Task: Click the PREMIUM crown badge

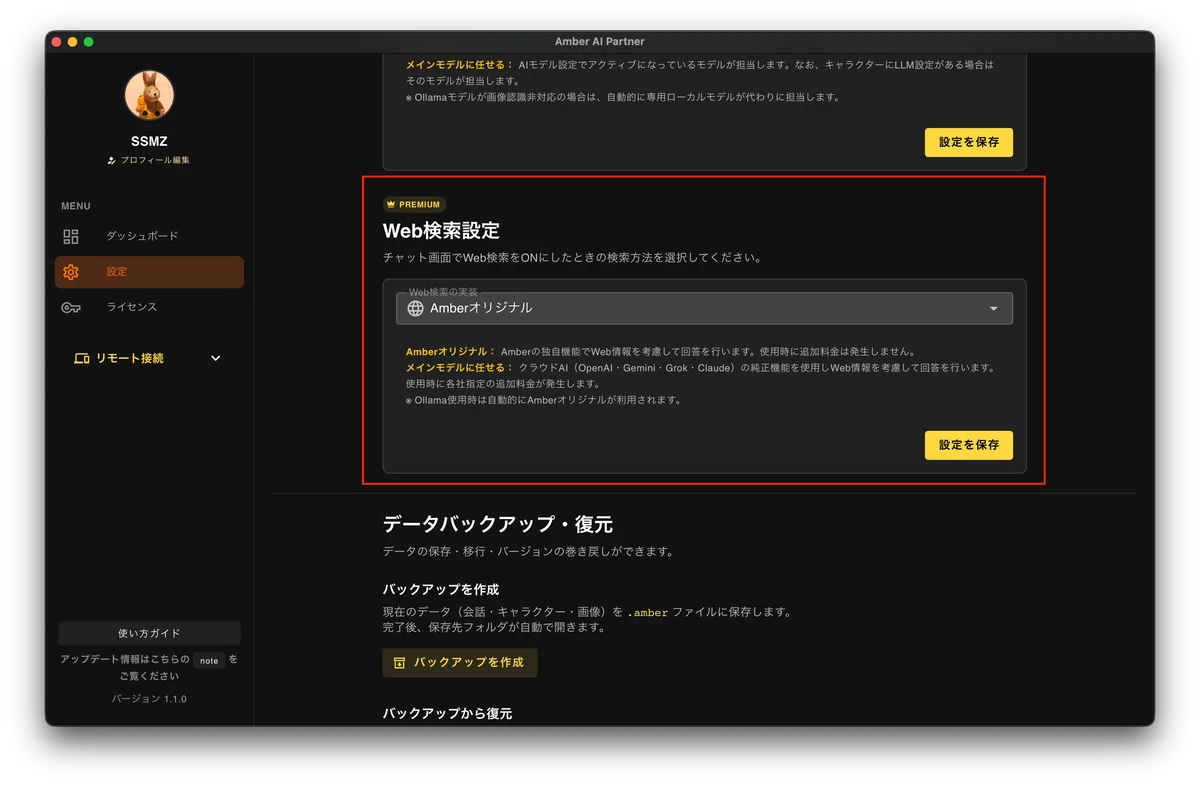Action: [414, 204]
